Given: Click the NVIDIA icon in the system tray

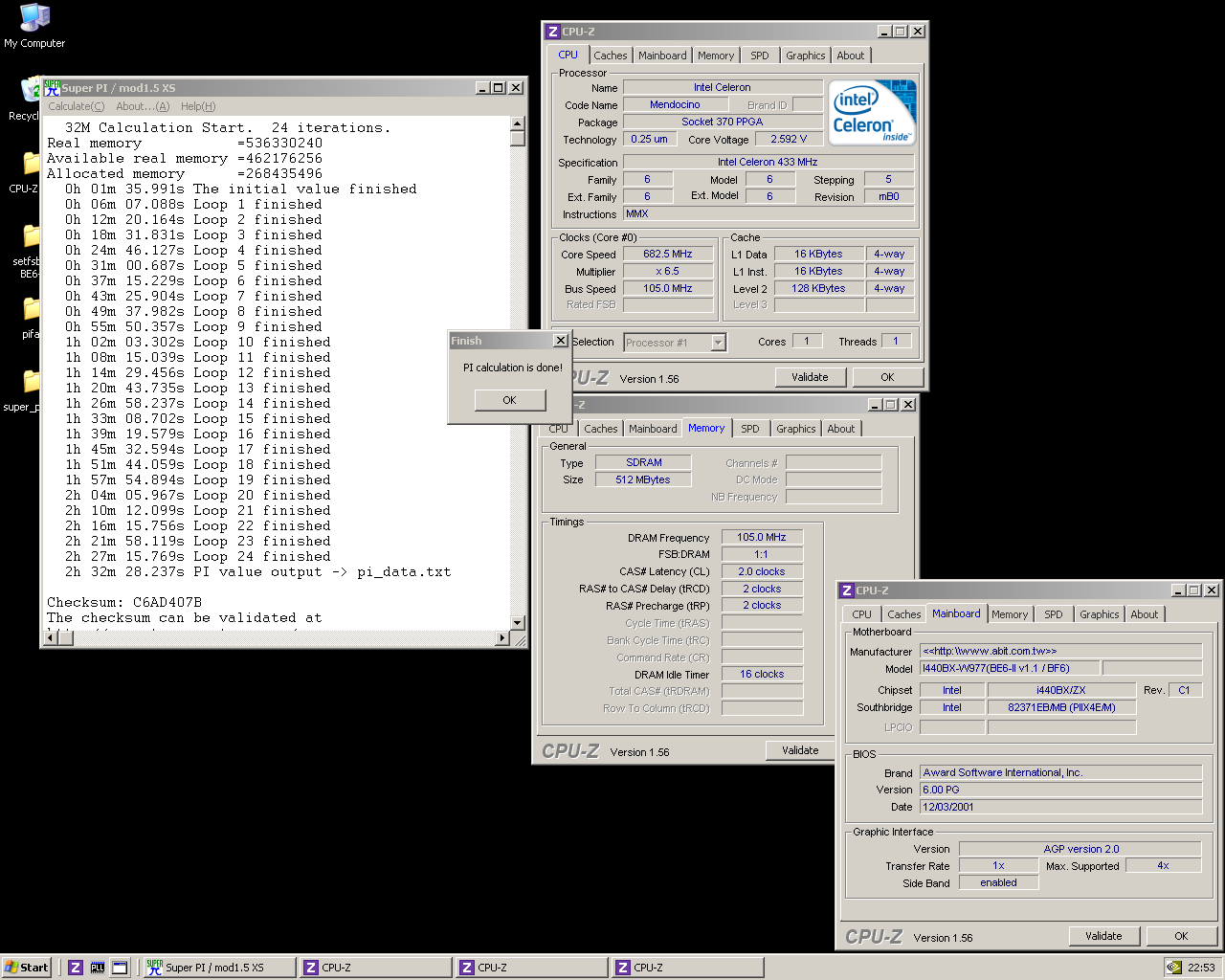Looking at the screenshot, I should pyautogui.click(x=1173, y=968).
